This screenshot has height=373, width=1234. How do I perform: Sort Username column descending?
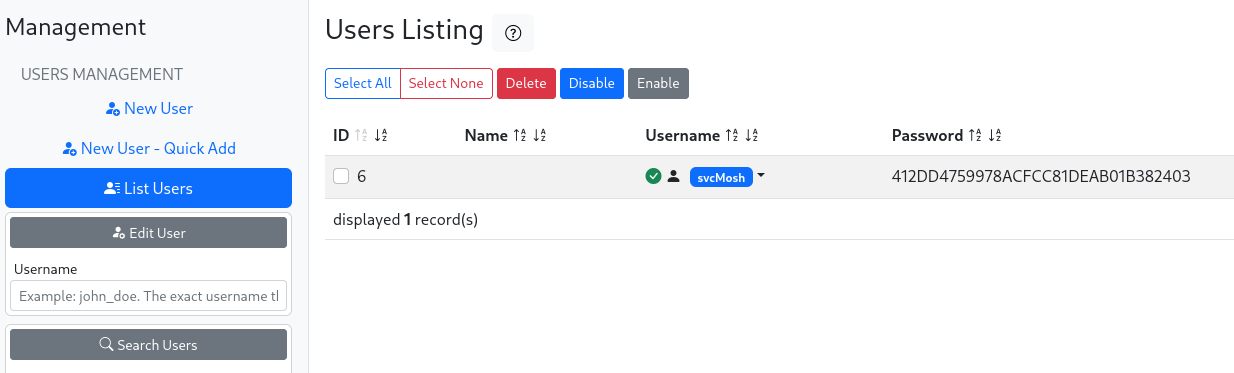751,136
